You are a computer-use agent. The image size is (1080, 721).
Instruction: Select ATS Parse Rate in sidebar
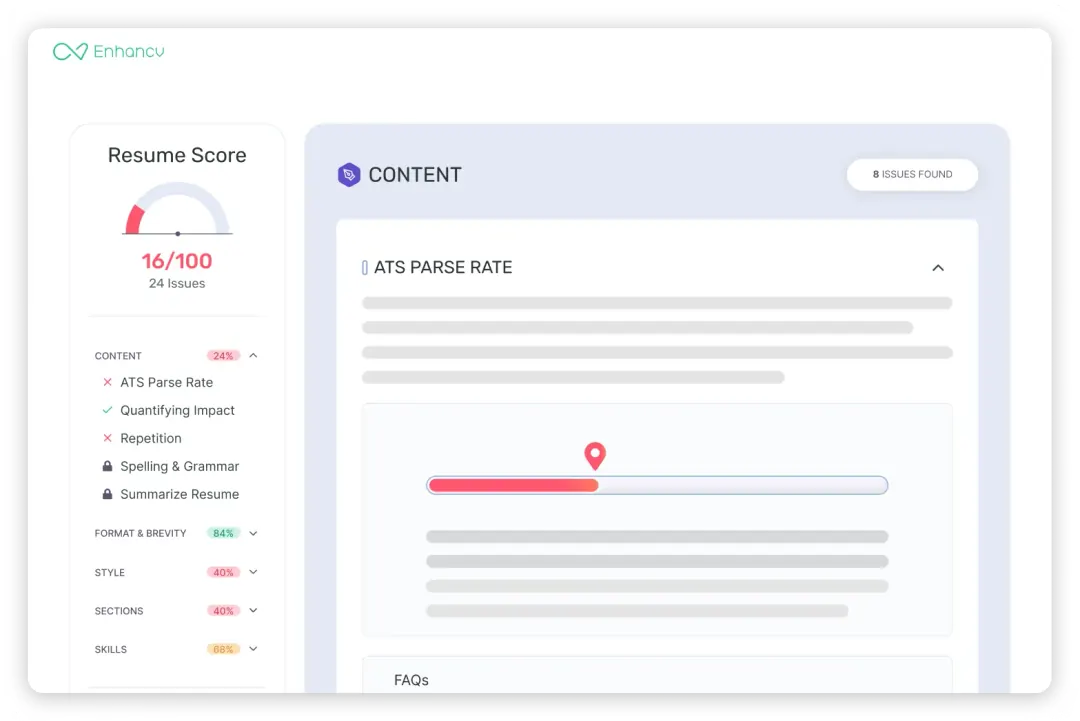click(x=166, y=382)
